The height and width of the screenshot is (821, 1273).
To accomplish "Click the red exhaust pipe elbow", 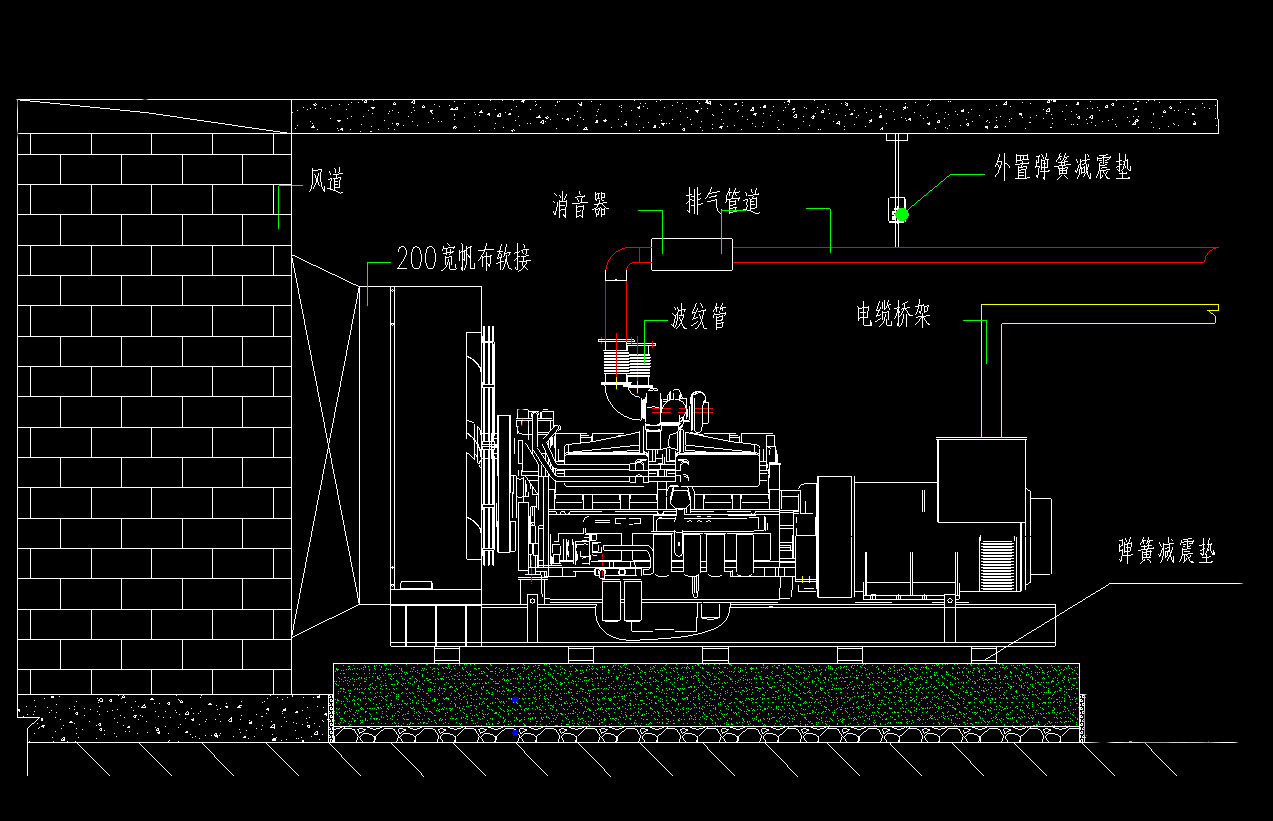I will coord(614,261).
